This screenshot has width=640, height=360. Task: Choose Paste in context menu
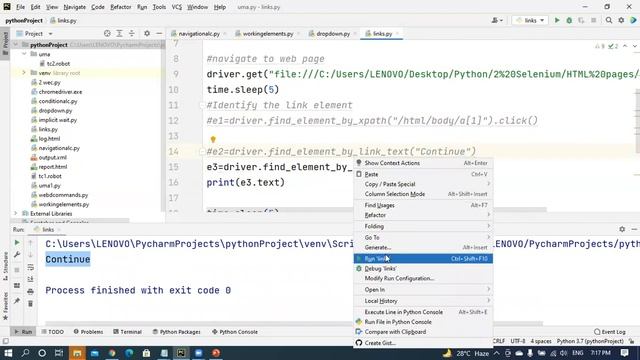coord(423,174)
